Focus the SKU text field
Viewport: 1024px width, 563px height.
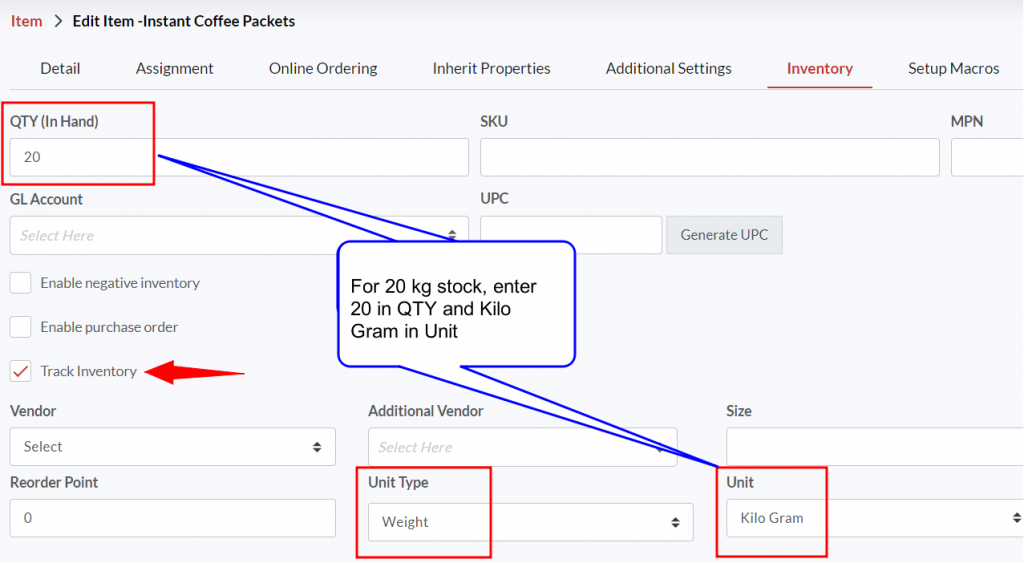pos(710,157)
